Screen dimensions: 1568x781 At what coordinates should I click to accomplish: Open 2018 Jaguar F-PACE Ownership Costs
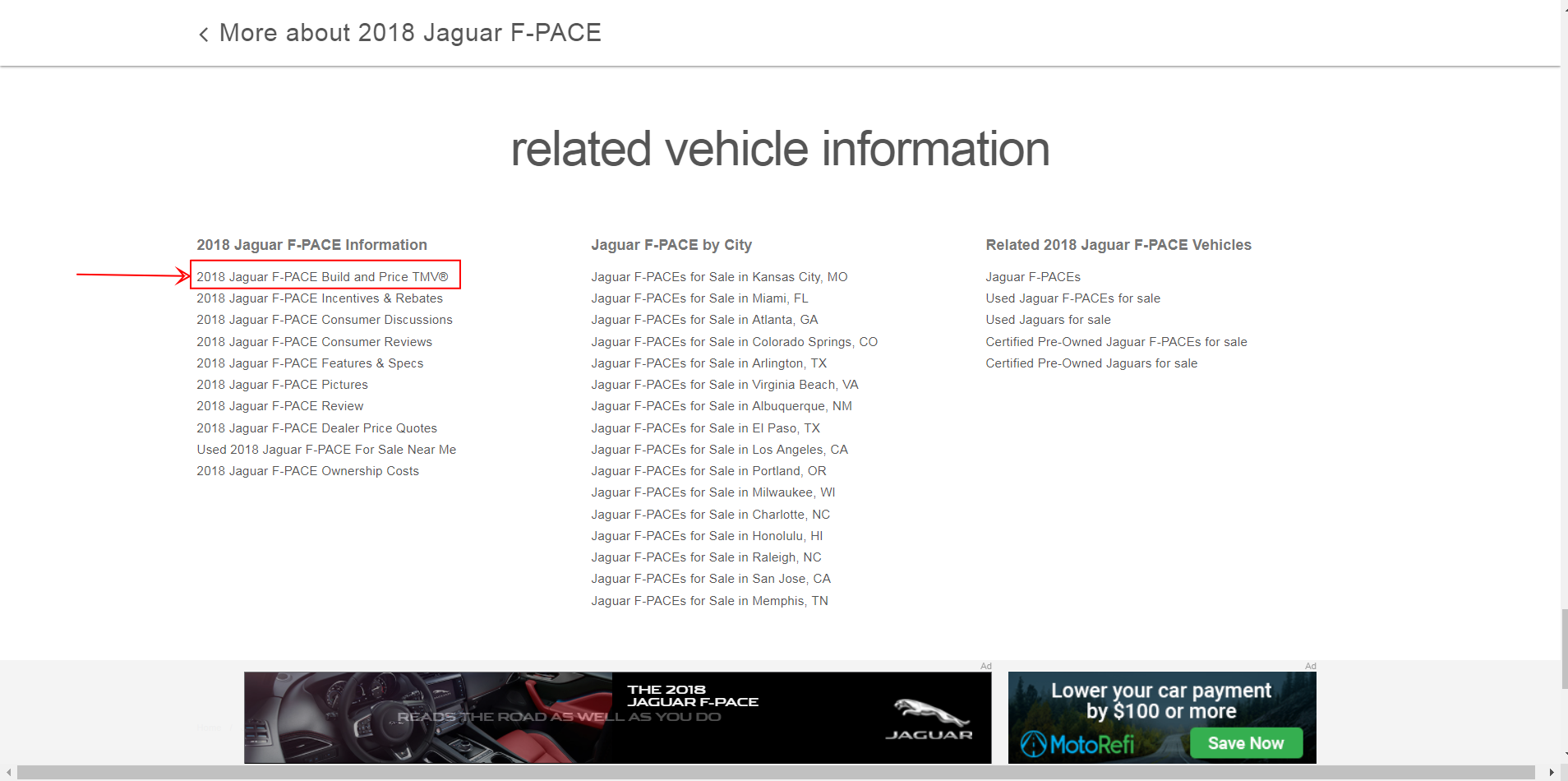(307, 471)
